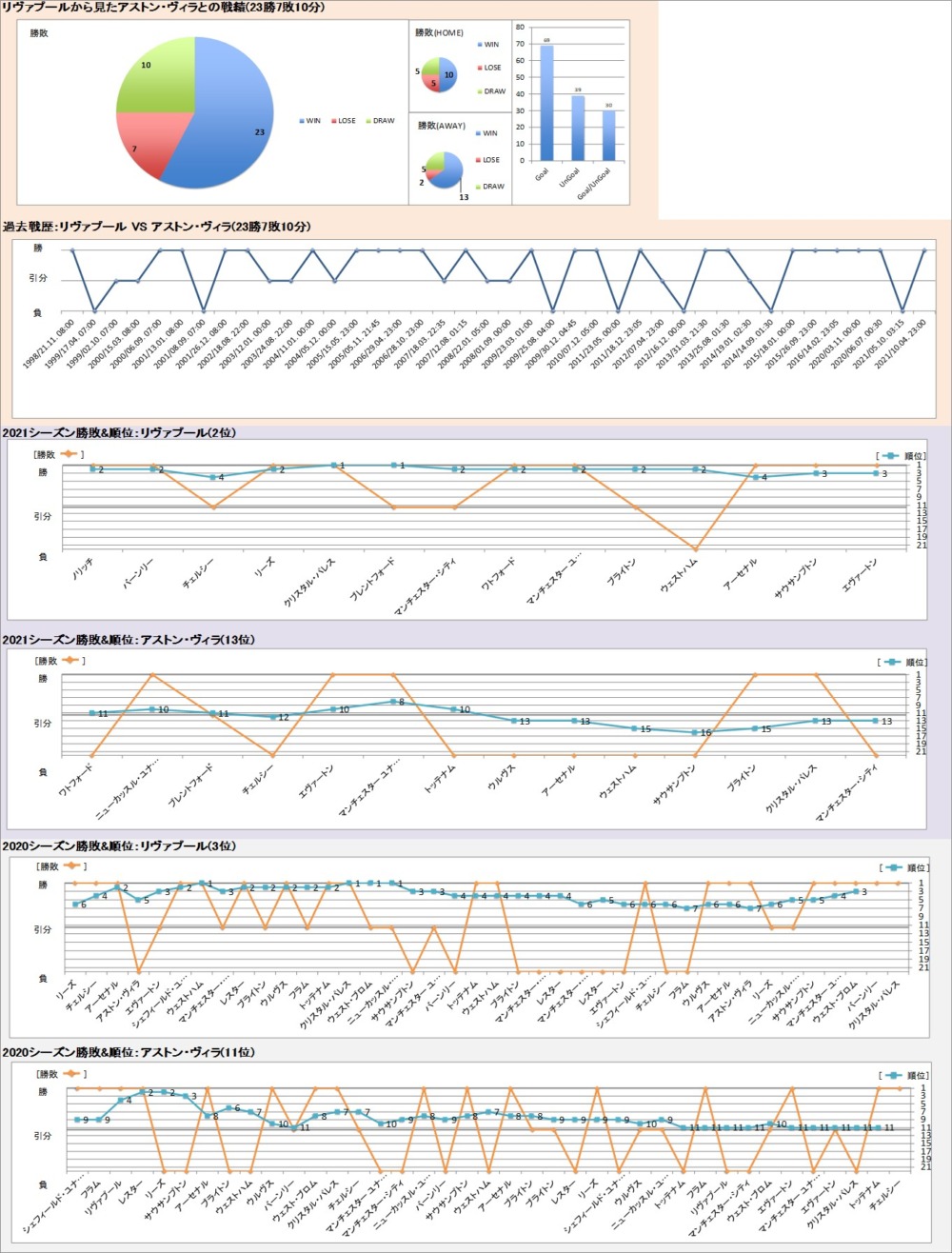The height and width of the screenshot is (1253, 952).
Task: Click the LOSE legend entry in the AWAY chart
Action: pos(489,160)
